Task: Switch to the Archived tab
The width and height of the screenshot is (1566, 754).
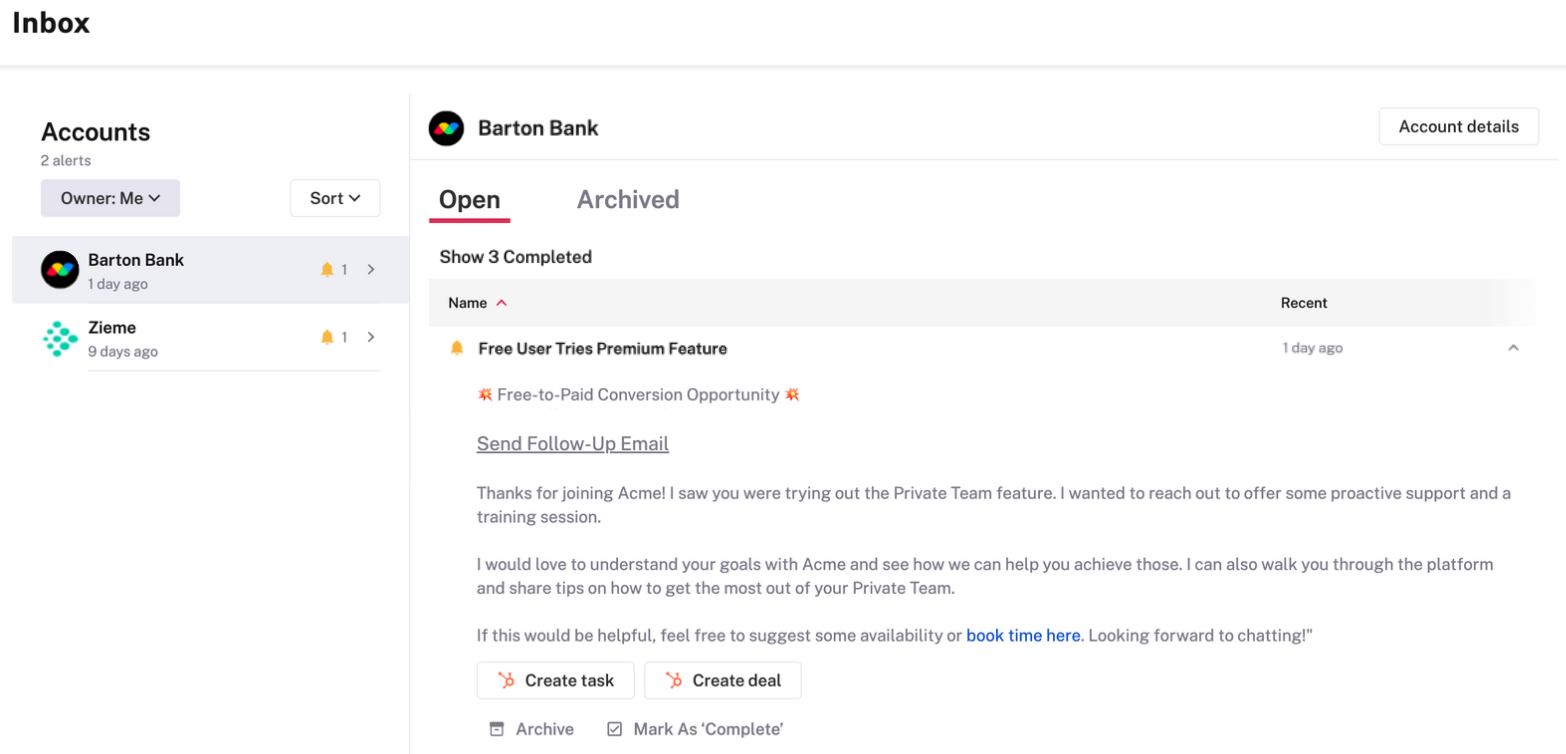Action: coord(628,200)
